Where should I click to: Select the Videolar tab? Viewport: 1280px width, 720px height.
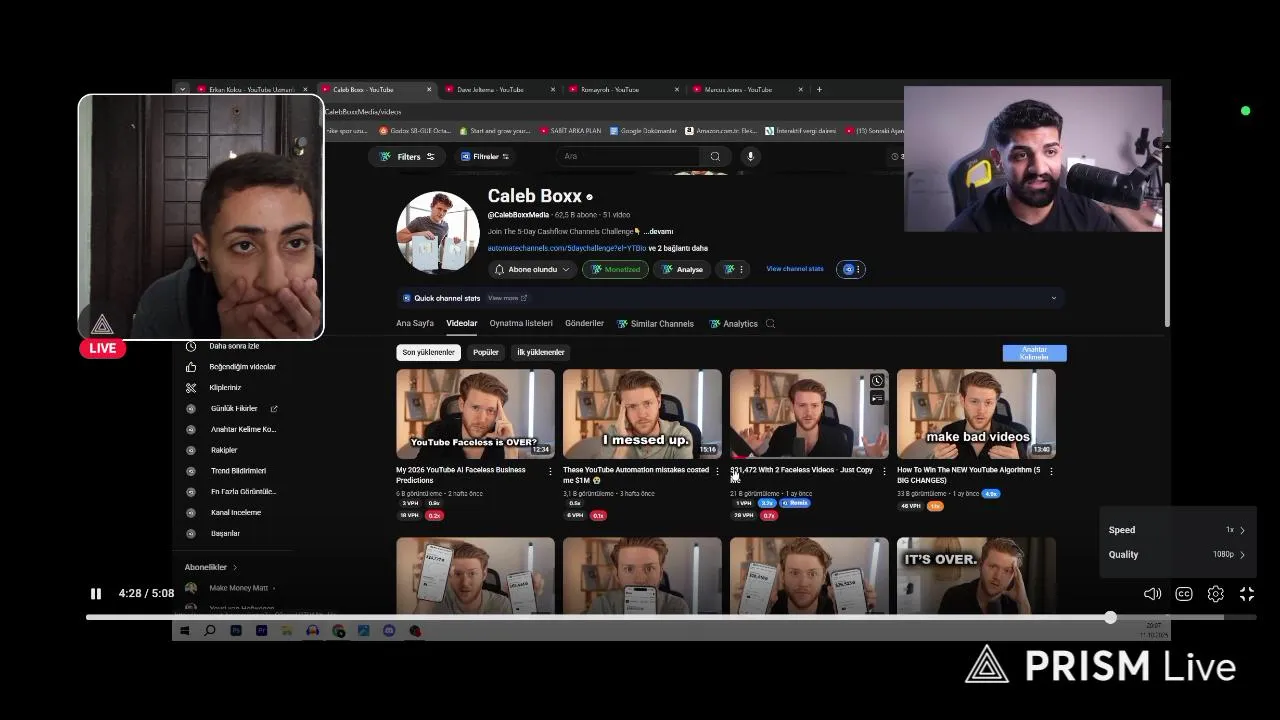point(462,324)
